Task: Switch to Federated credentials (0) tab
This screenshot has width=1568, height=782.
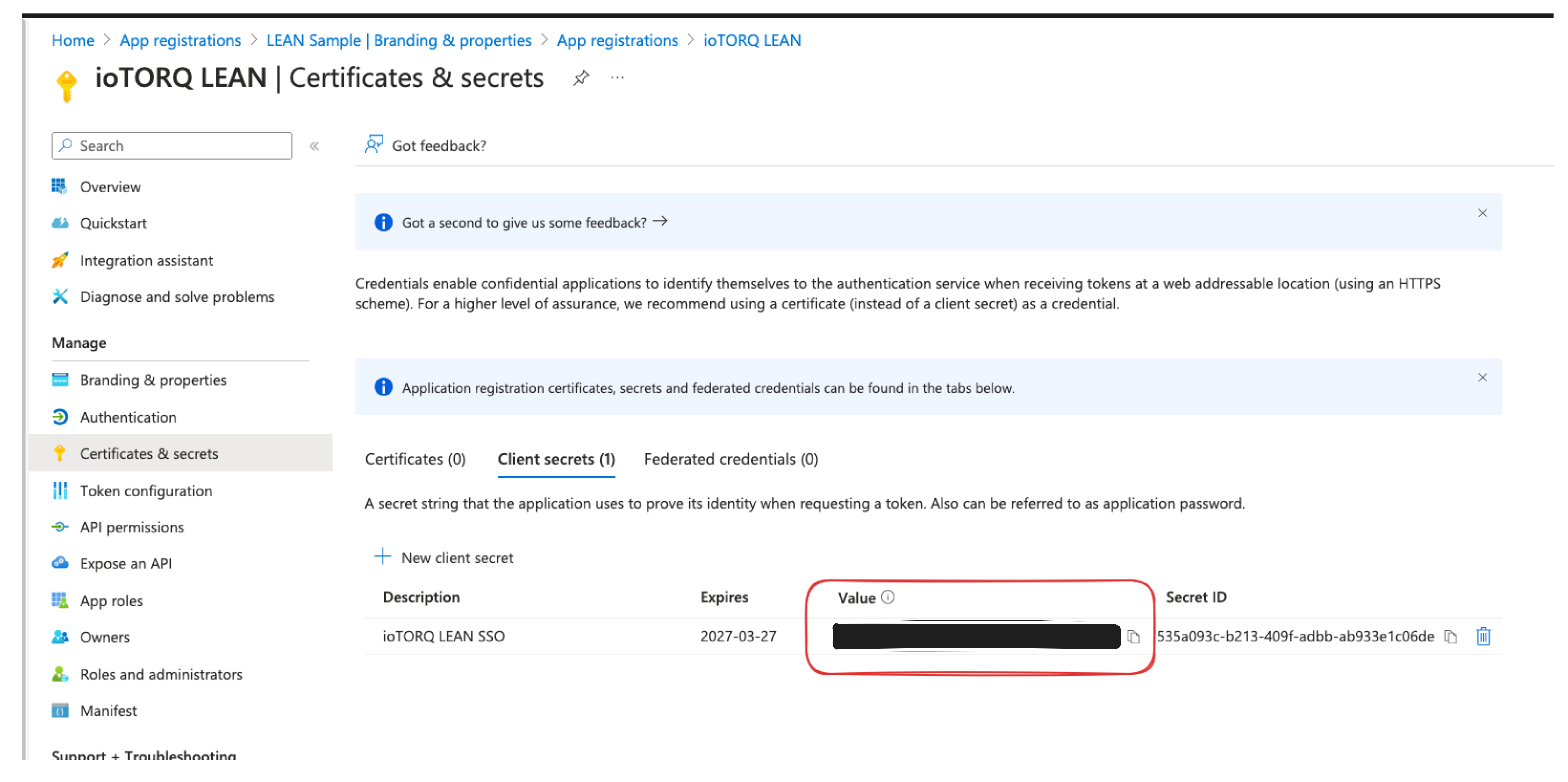Action: tap(731, 459)
